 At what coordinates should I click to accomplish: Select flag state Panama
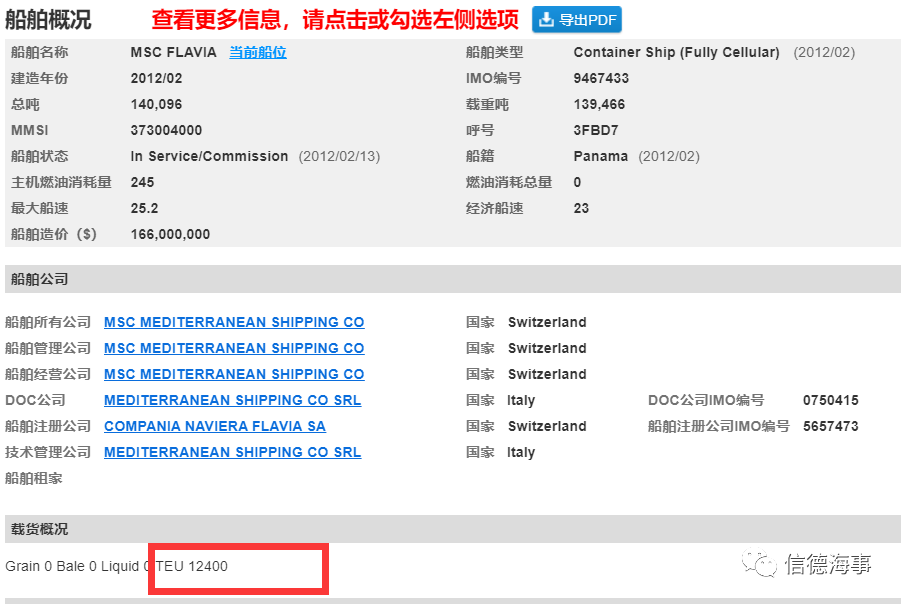[600, 156]
